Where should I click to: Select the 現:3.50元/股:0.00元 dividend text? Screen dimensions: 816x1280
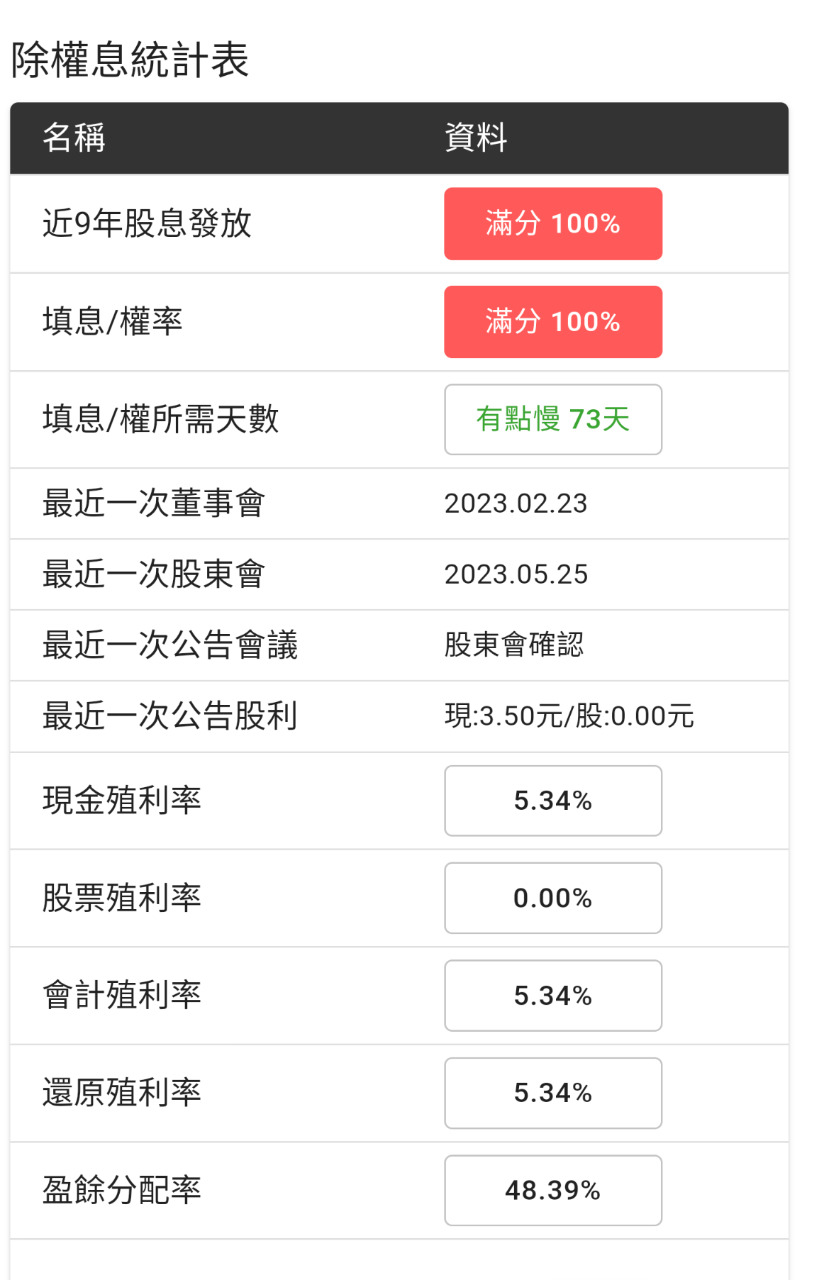coord(569,716)
